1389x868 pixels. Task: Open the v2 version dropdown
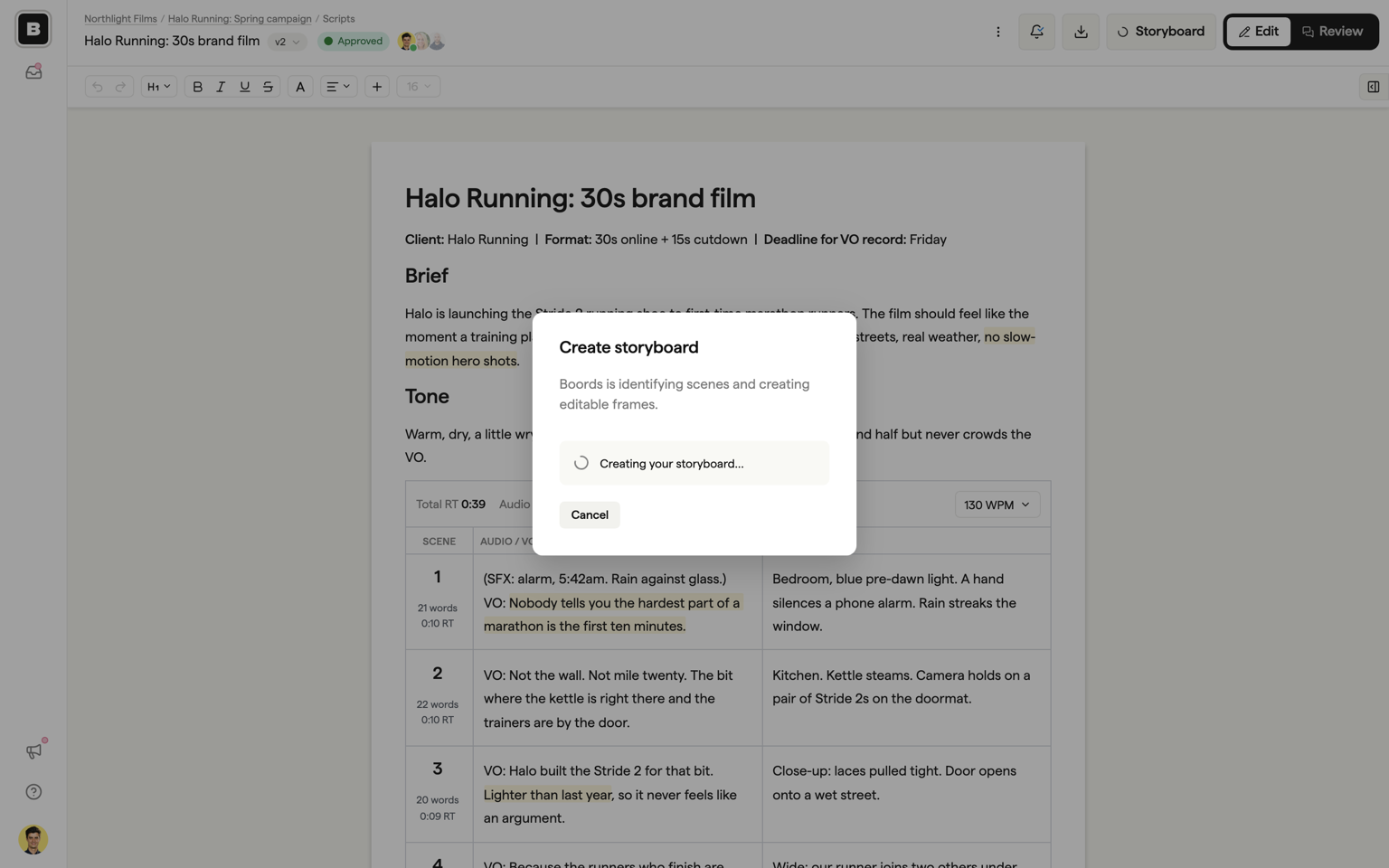pyautogui.click(x=287, y=42)
